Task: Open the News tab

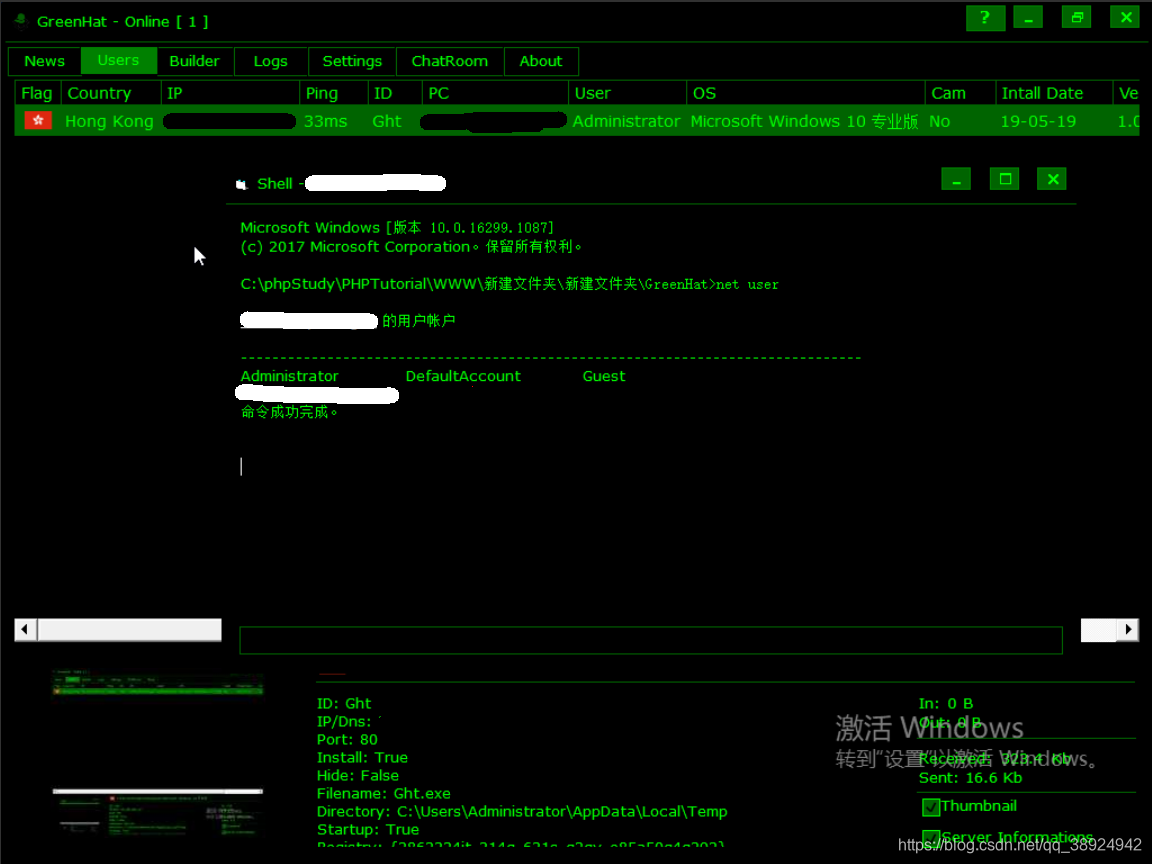Action: [x=44, y=62]
